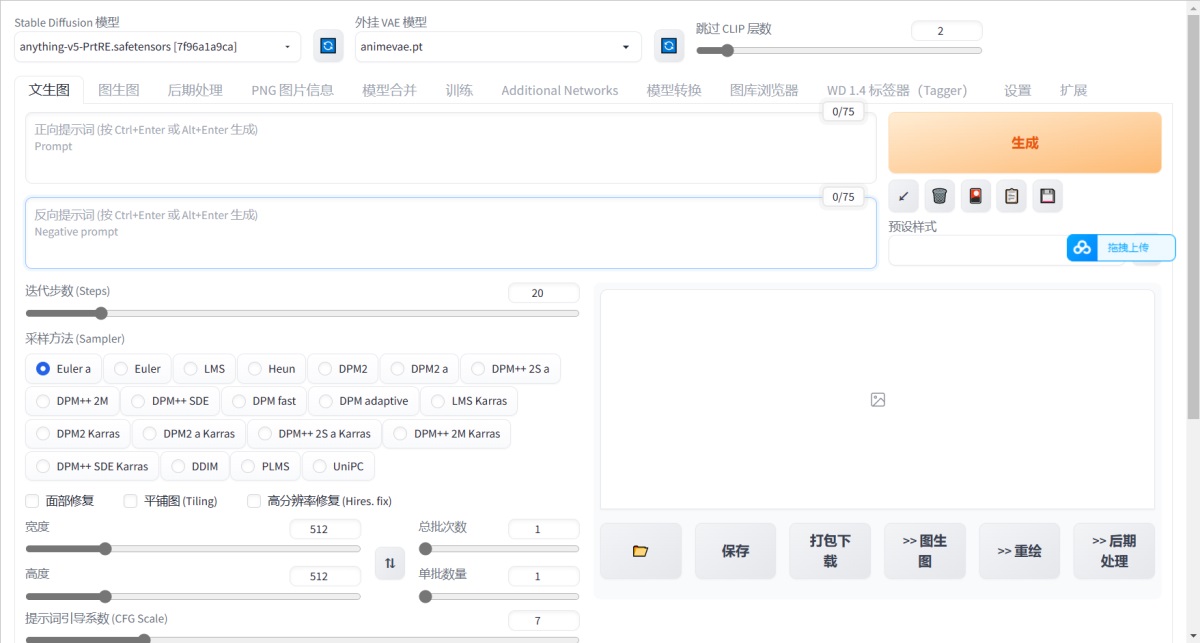Screen dimensions: 1200x643
Task: Click the 迭代步数 (Steps) slider
Action: [x=301, y=313]
